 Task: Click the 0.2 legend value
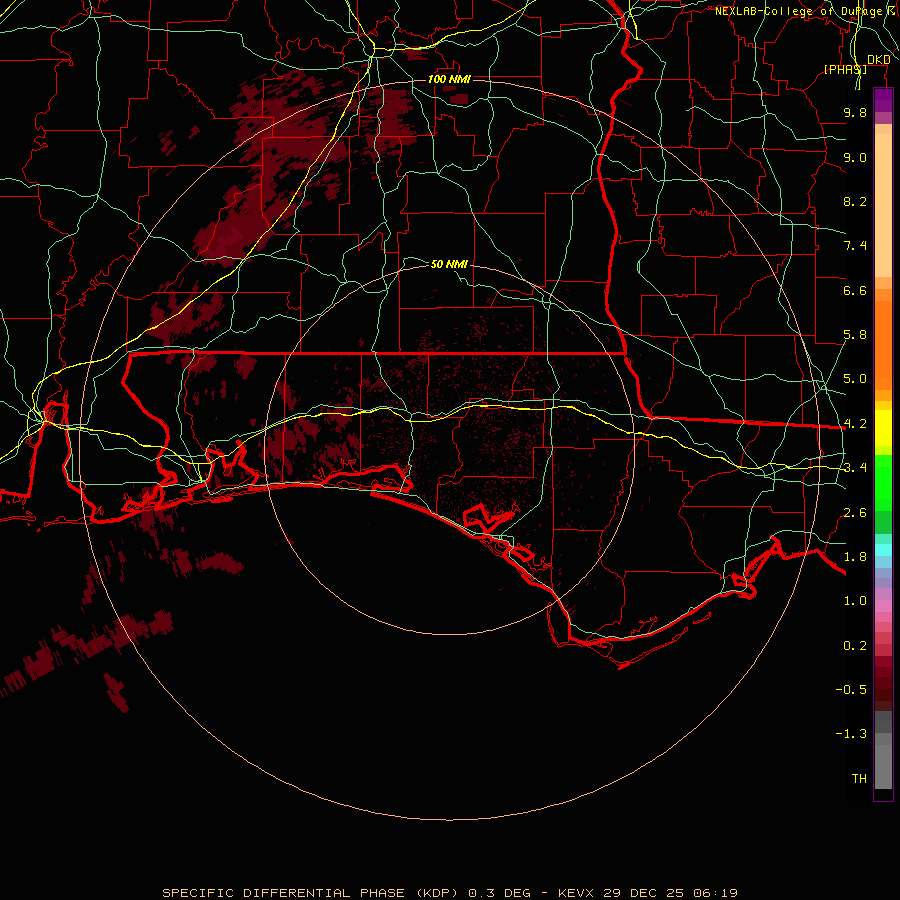click(x=855, y=646)
